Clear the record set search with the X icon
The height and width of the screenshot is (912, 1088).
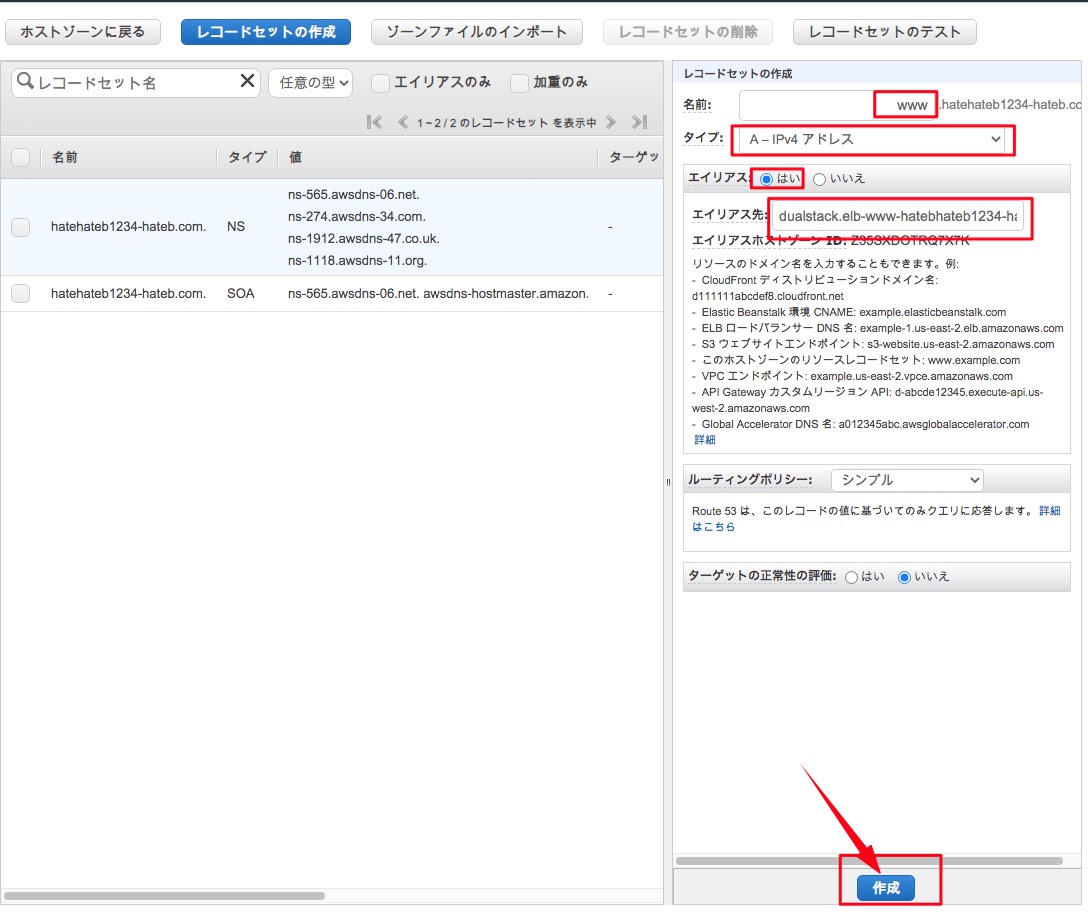coord(247,81)
